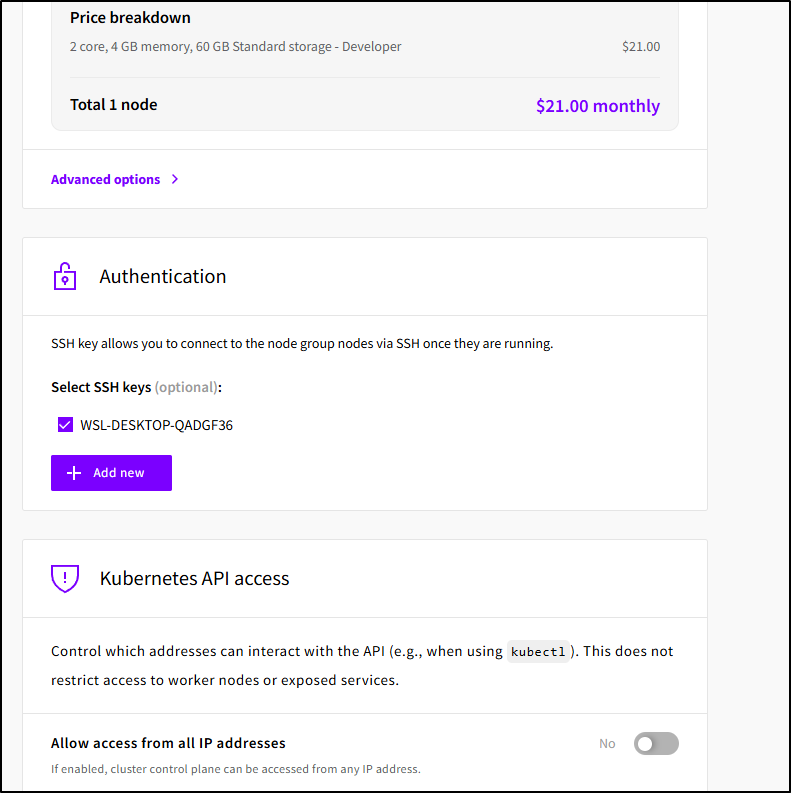This screenshot has height=793, width=791.
Task: Click the Price breakdown heading
Action: [130, 18]
